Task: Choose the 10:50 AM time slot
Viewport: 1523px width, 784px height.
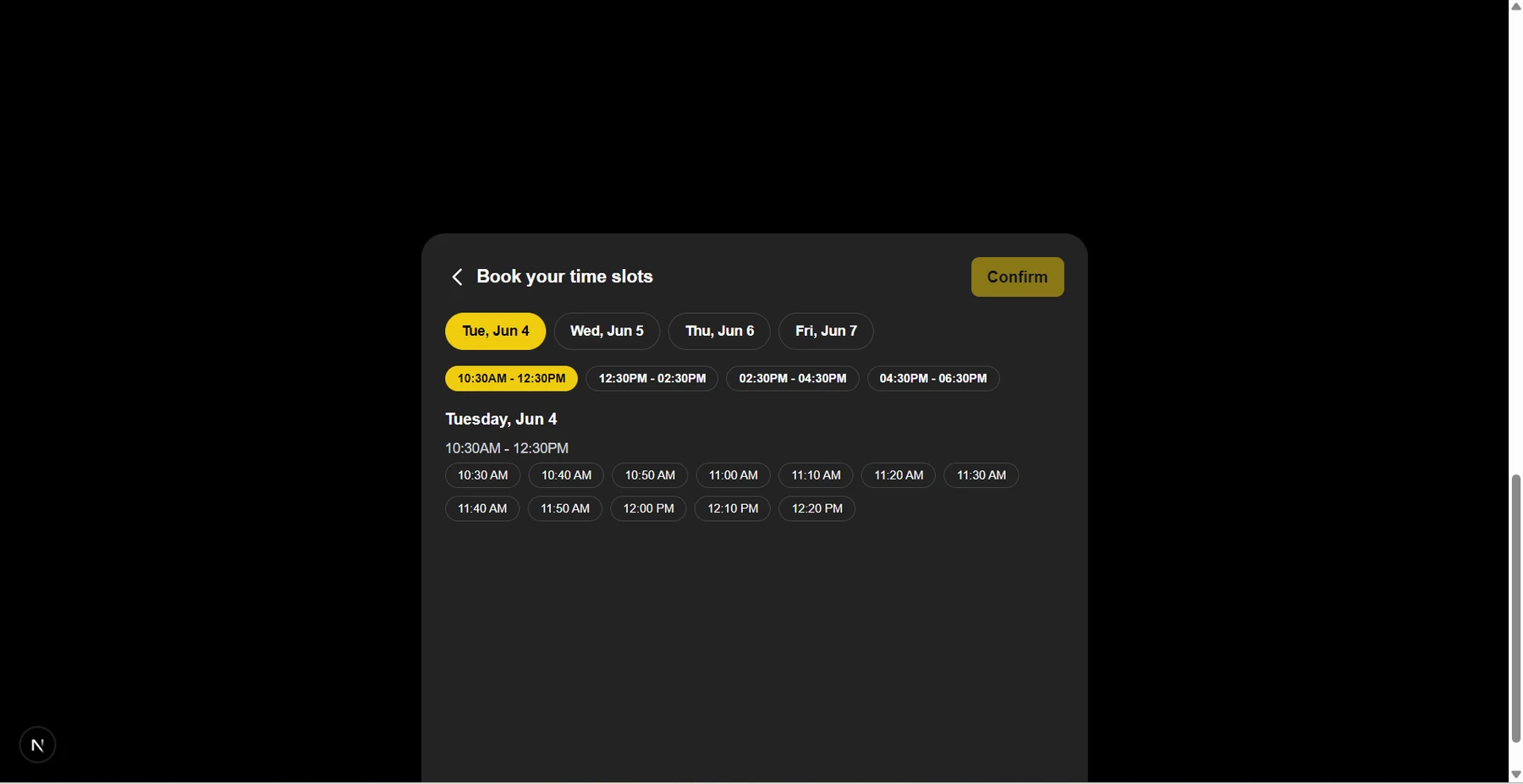Action: coord(650,475)
